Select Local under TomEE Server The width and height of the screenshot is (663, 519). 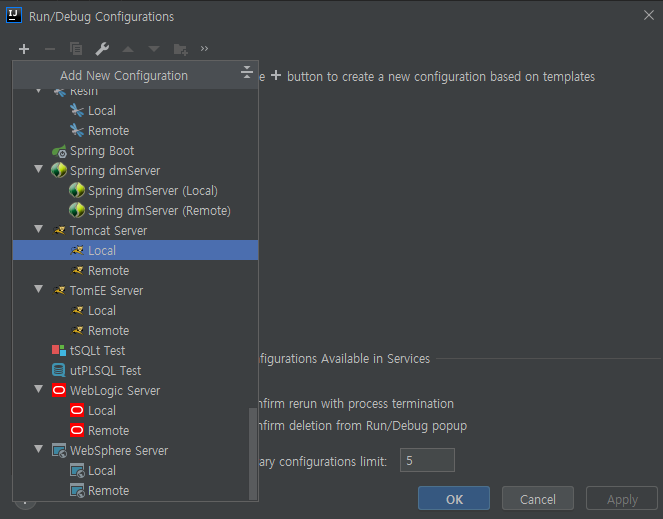pos(102,311)
